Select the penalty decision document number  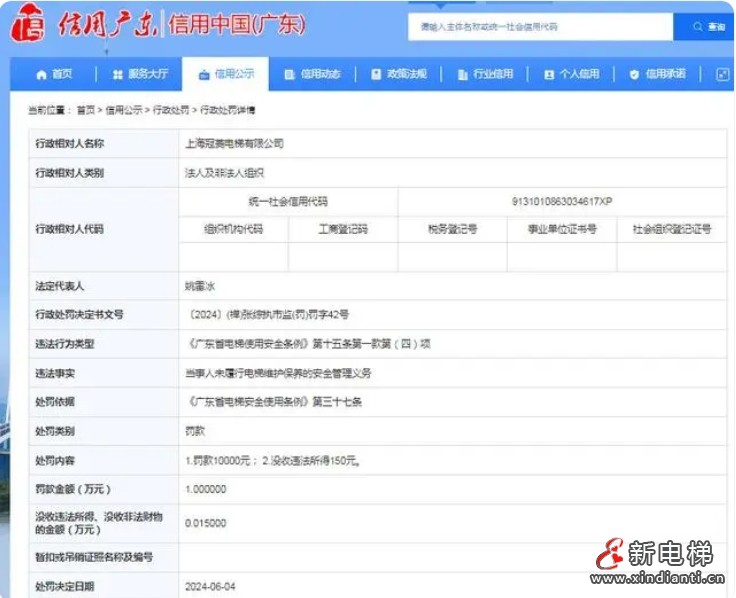tap(268, 315)
